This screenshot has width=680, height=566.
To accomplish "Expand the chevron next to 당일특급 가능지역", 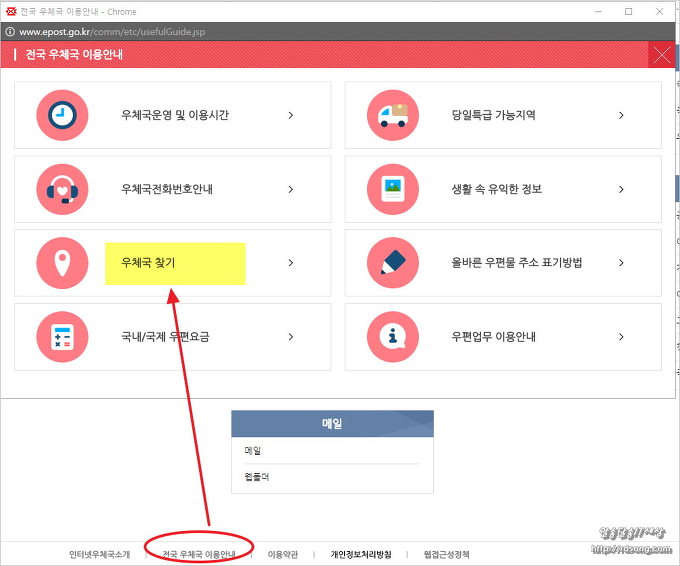I will point(621,115).
